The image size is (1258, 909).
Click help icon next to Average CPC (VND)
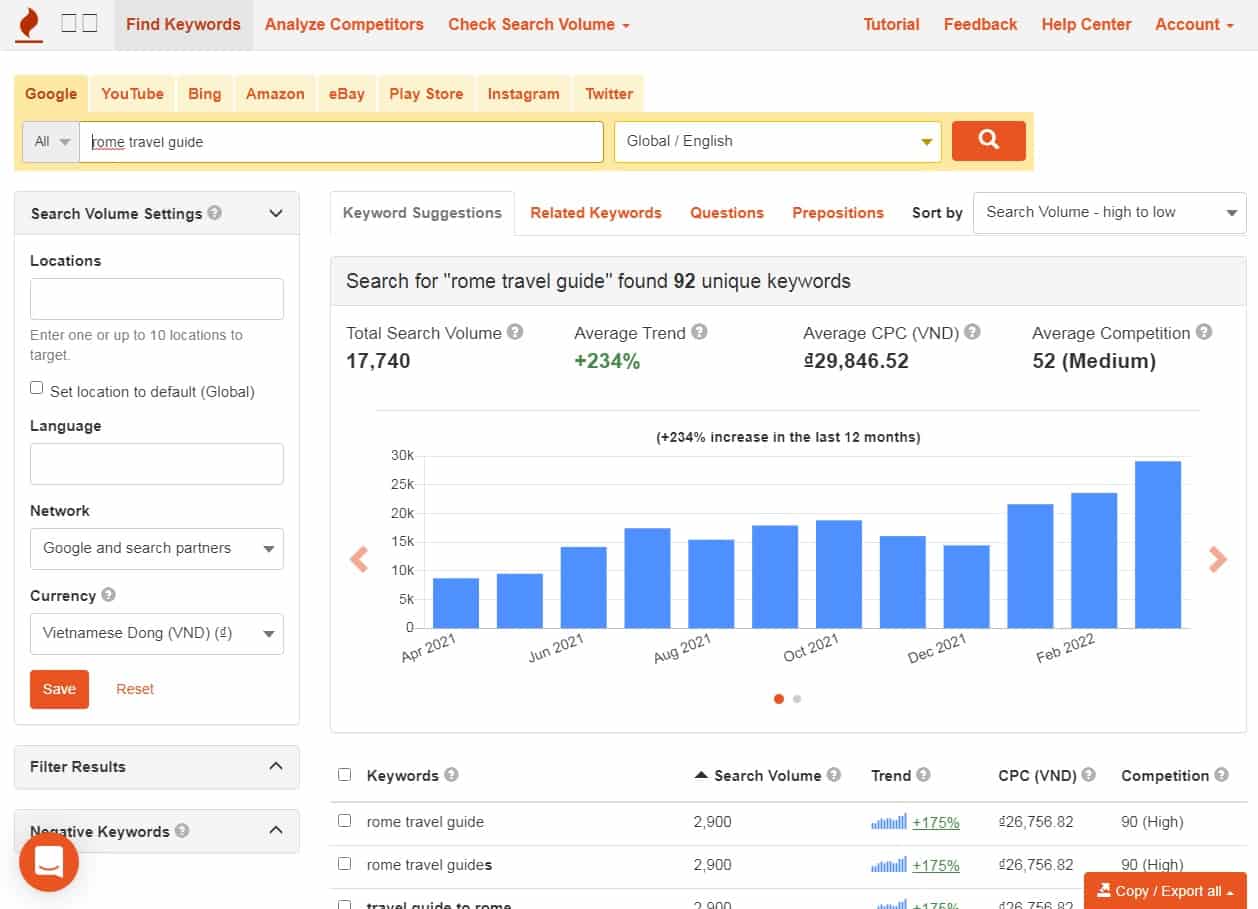tap(972, 332)
